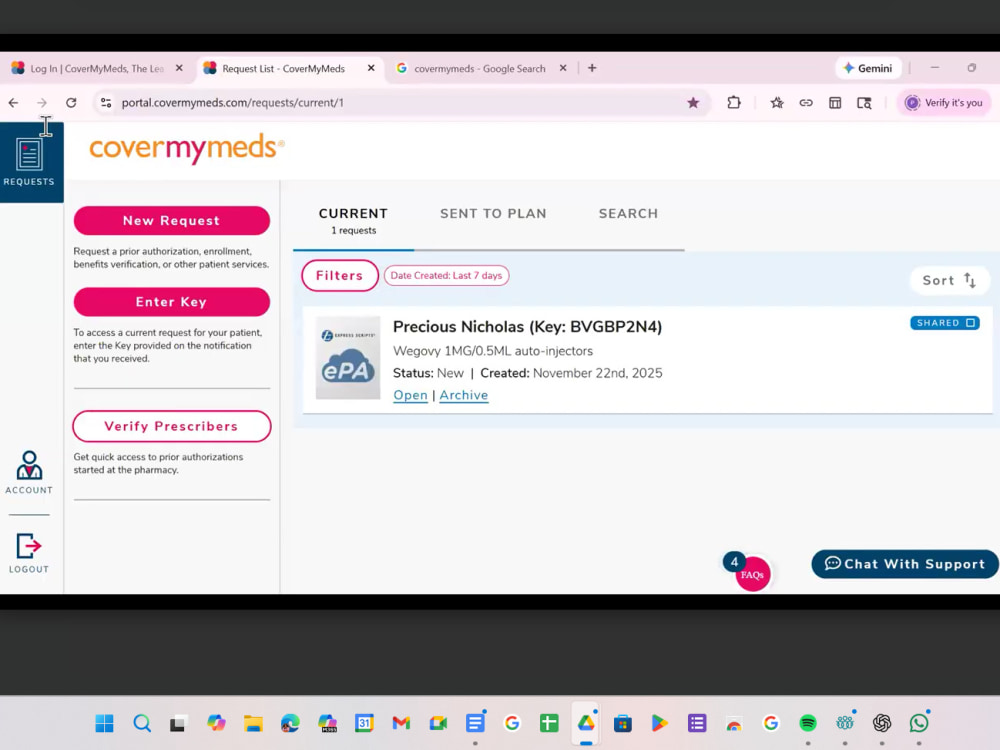Open the Precious Nicholas request link
Screen dimensions: 1000x750
(410, 395)
